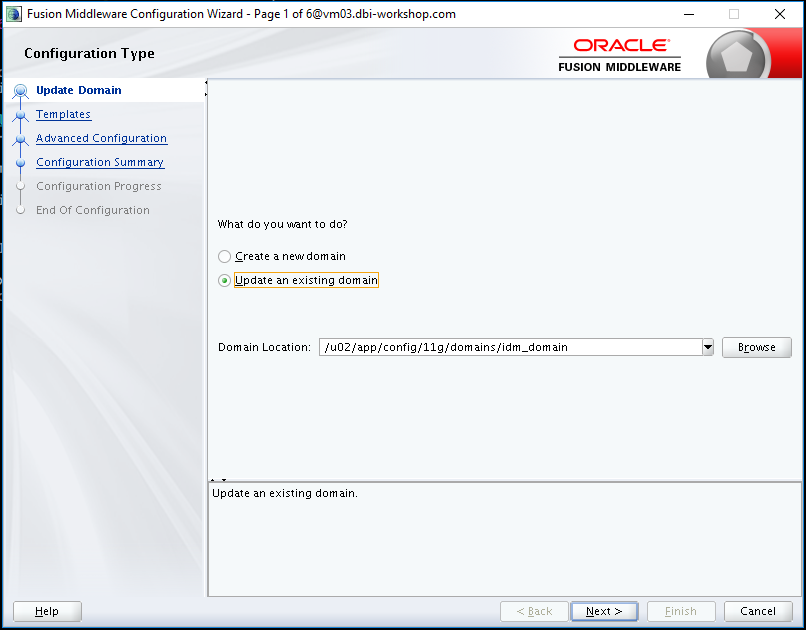Click Browse to choose a domain folder
Screen dimensions: 806x630
click(757, 347)
